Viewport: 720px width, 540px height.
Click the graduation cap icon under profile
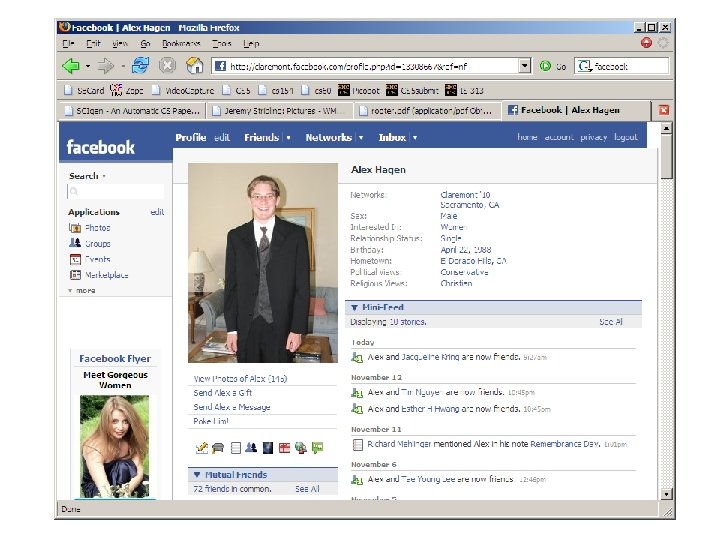click(x=218, y=448)
